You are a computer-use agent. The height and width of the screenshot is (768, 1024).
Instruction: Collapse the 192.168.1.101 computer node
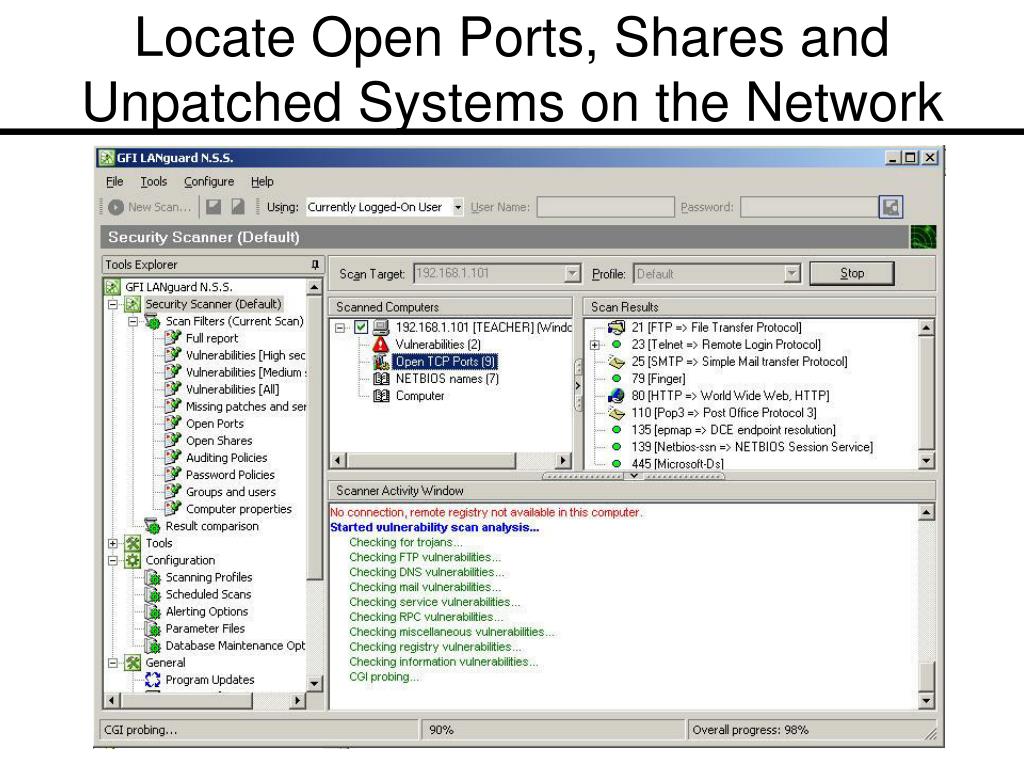pyautogui.click(x=340, y=327)
